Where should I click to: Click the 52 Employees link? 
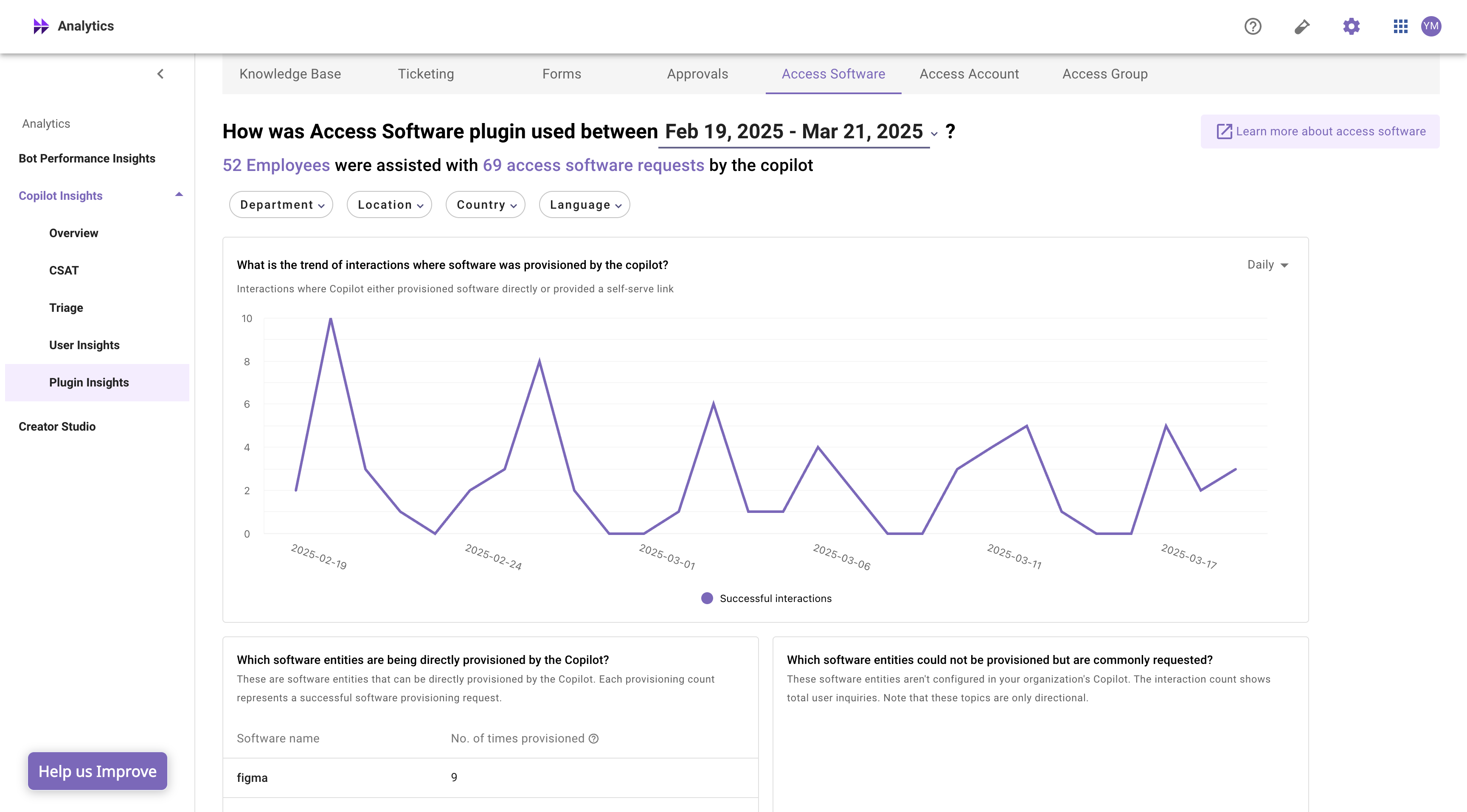[x=276, y=165]
